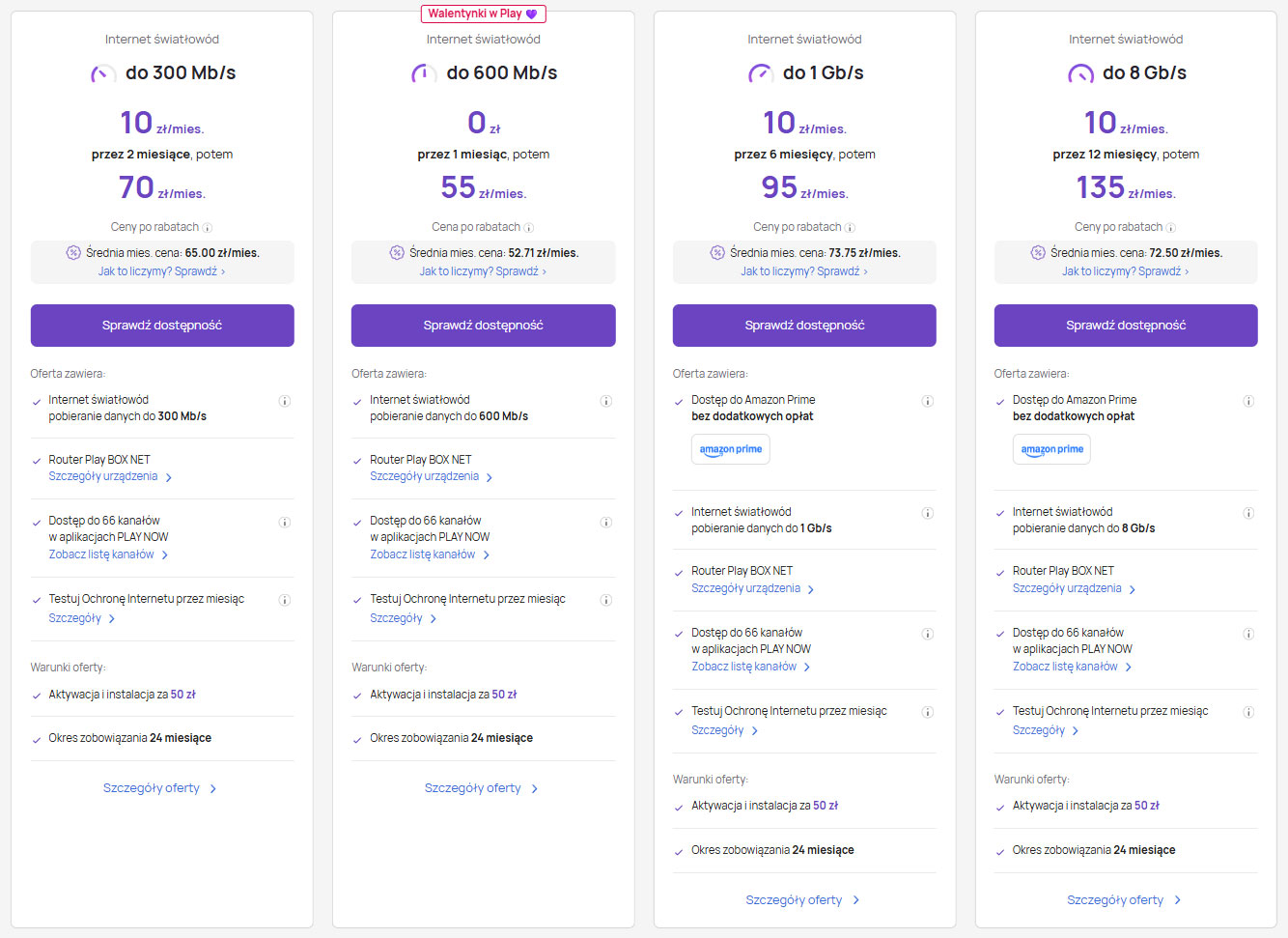The image size is (1288, 938).
Task: Click info icon beside Amazon Prime in 8 Gb/s plan
Action: click(1248, 401)
